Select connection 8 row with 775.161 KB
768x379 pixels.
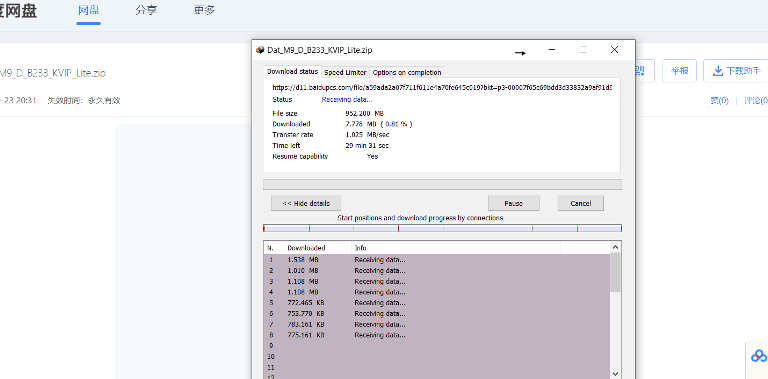pos(437,335)
